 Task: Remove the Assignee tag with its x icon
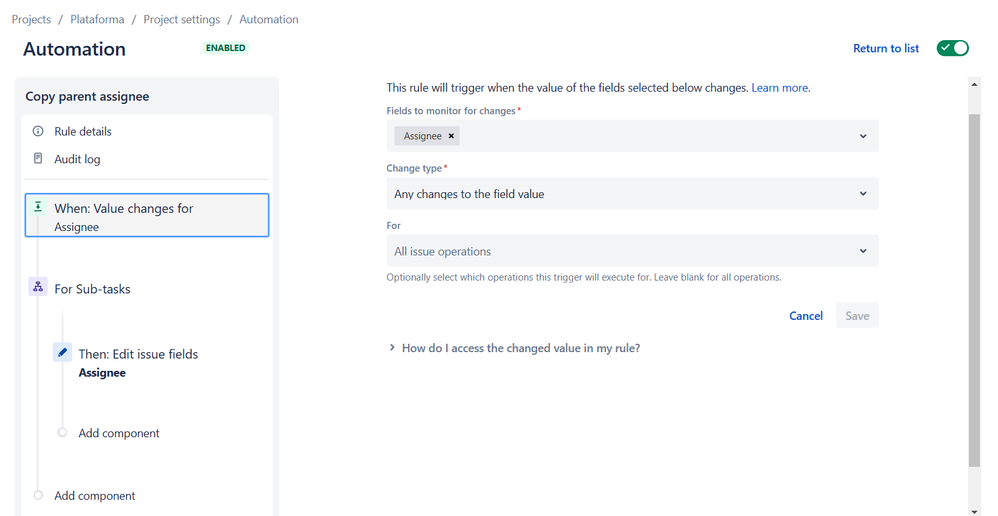coord(451,136)
